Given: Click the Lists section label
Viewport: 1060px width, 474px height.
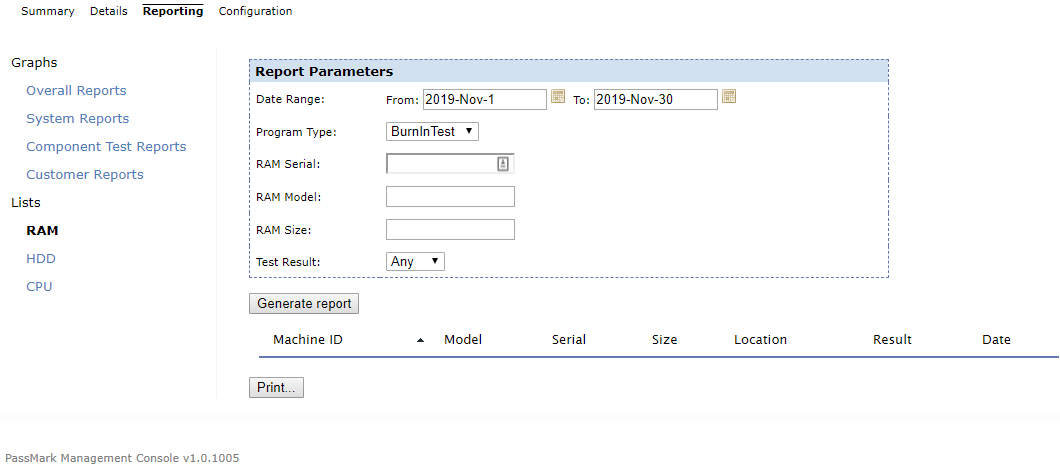Looking at the screenshot, I should point(26,203).
